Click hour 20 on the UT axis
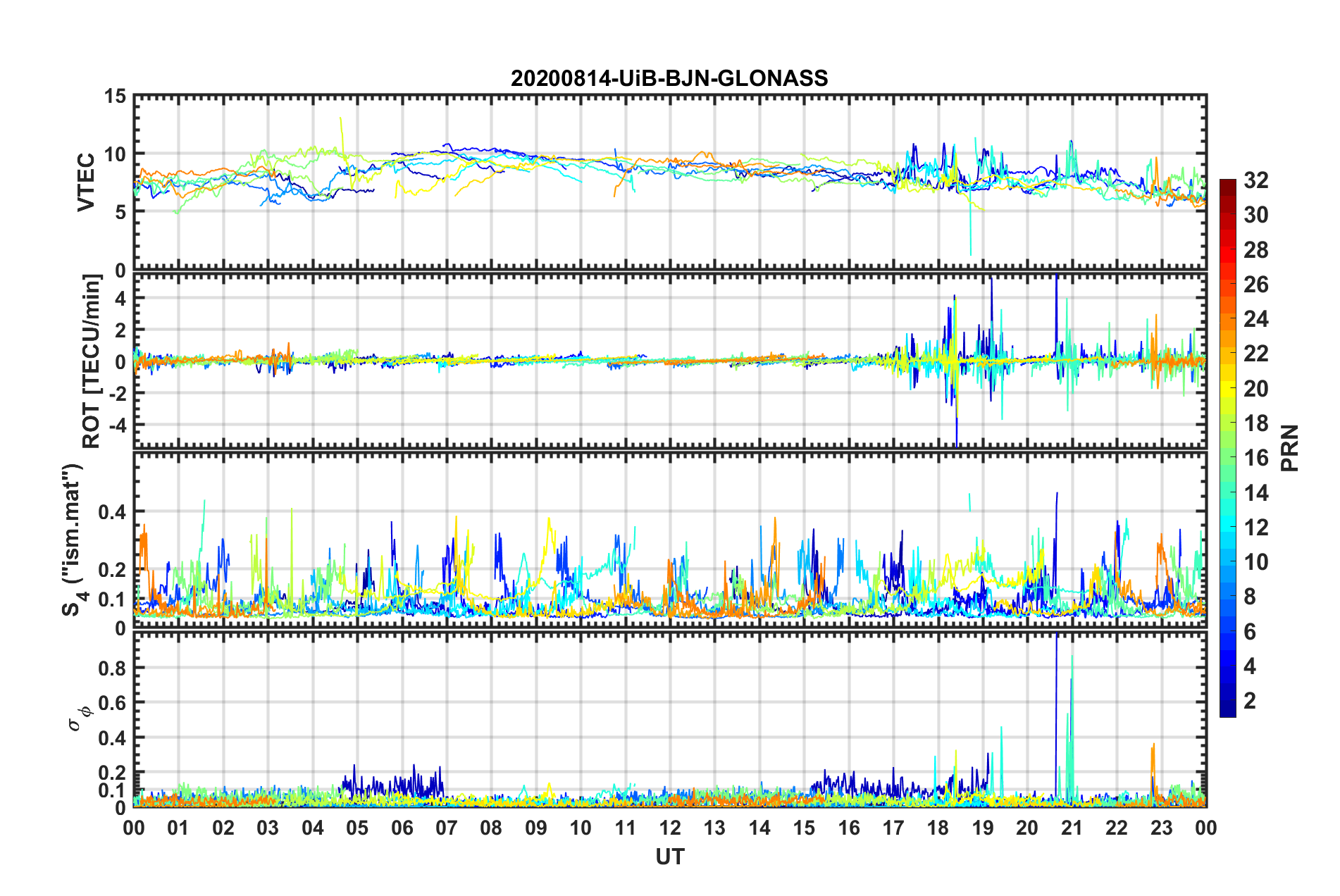 [x=1027, y=828]
